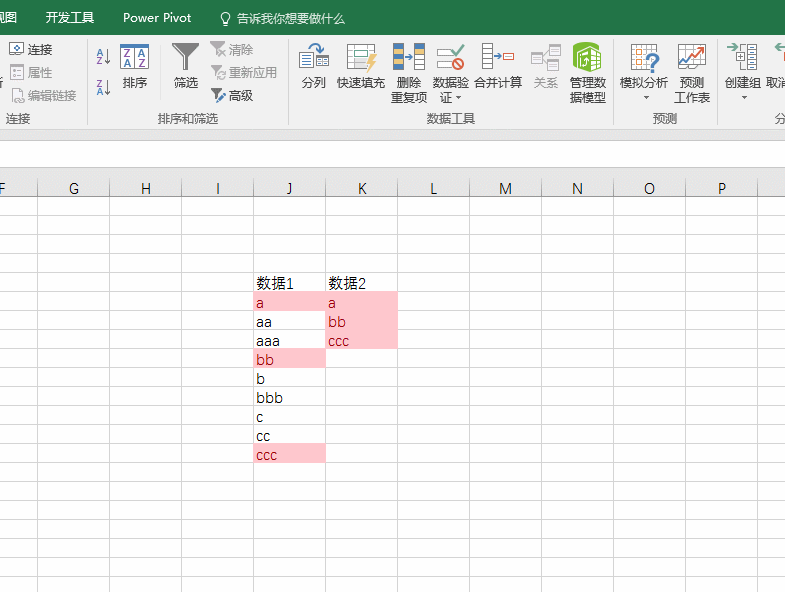
Task: Open the 排序 sort dialog
Action: pyautogui.click(x=134, y=66)
